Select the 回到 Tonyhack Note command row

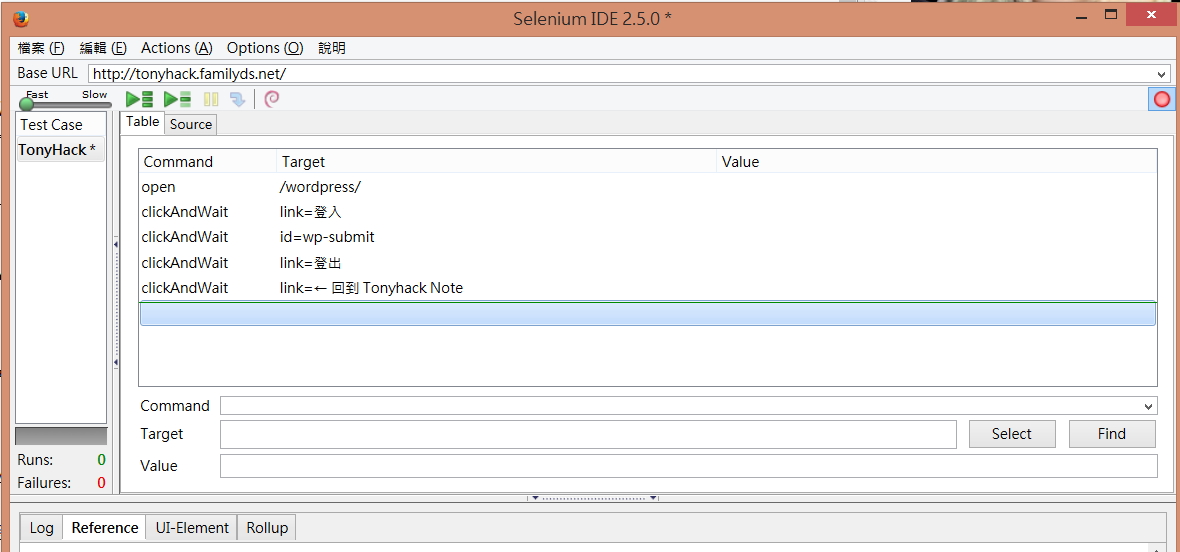pos(648,288)
